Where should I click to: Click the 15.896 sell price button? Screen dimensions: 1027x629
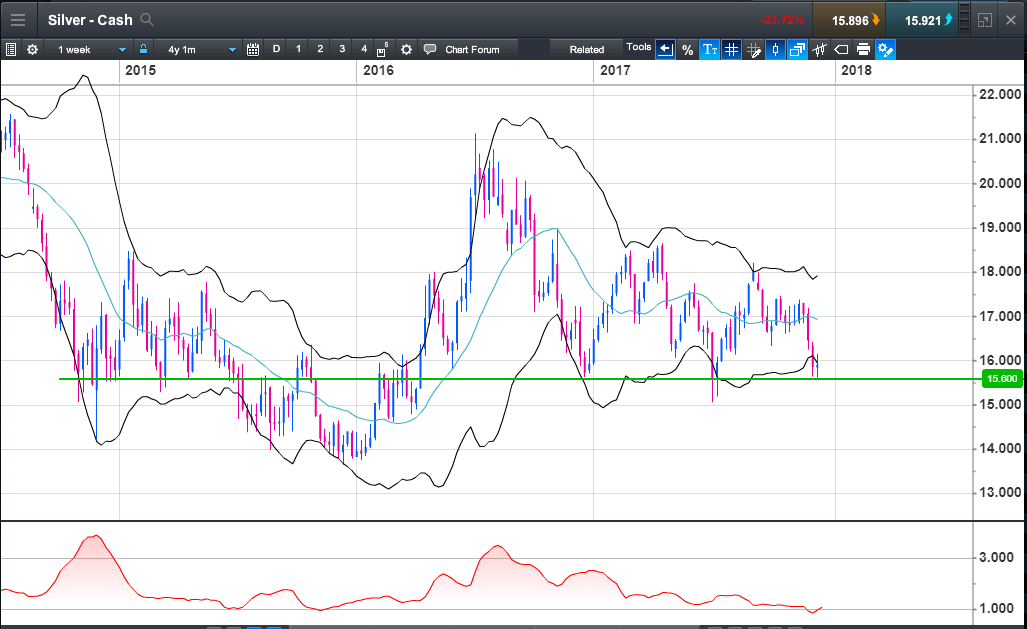pyautogui.click(x=850, y=20)
